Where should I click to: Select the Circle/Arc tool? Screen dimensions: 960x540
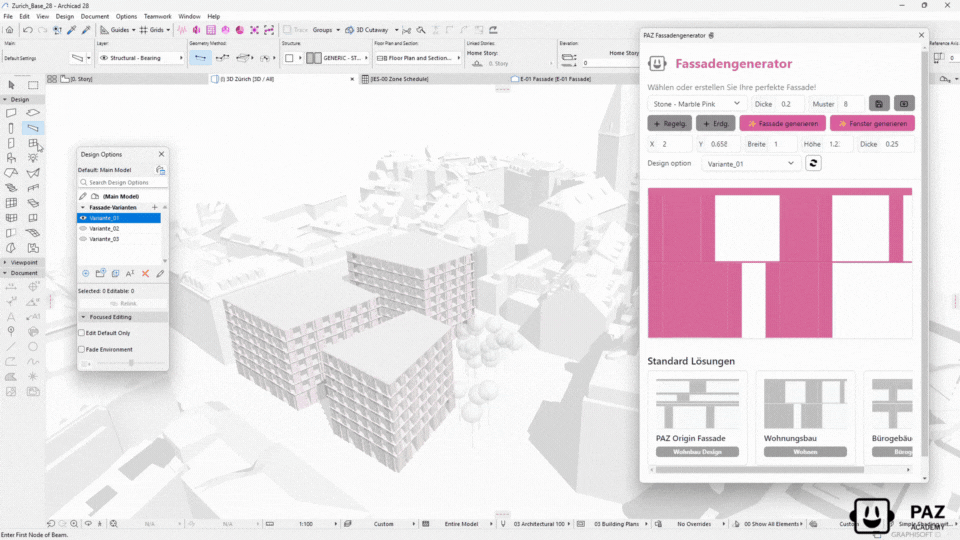coord(33,347)
